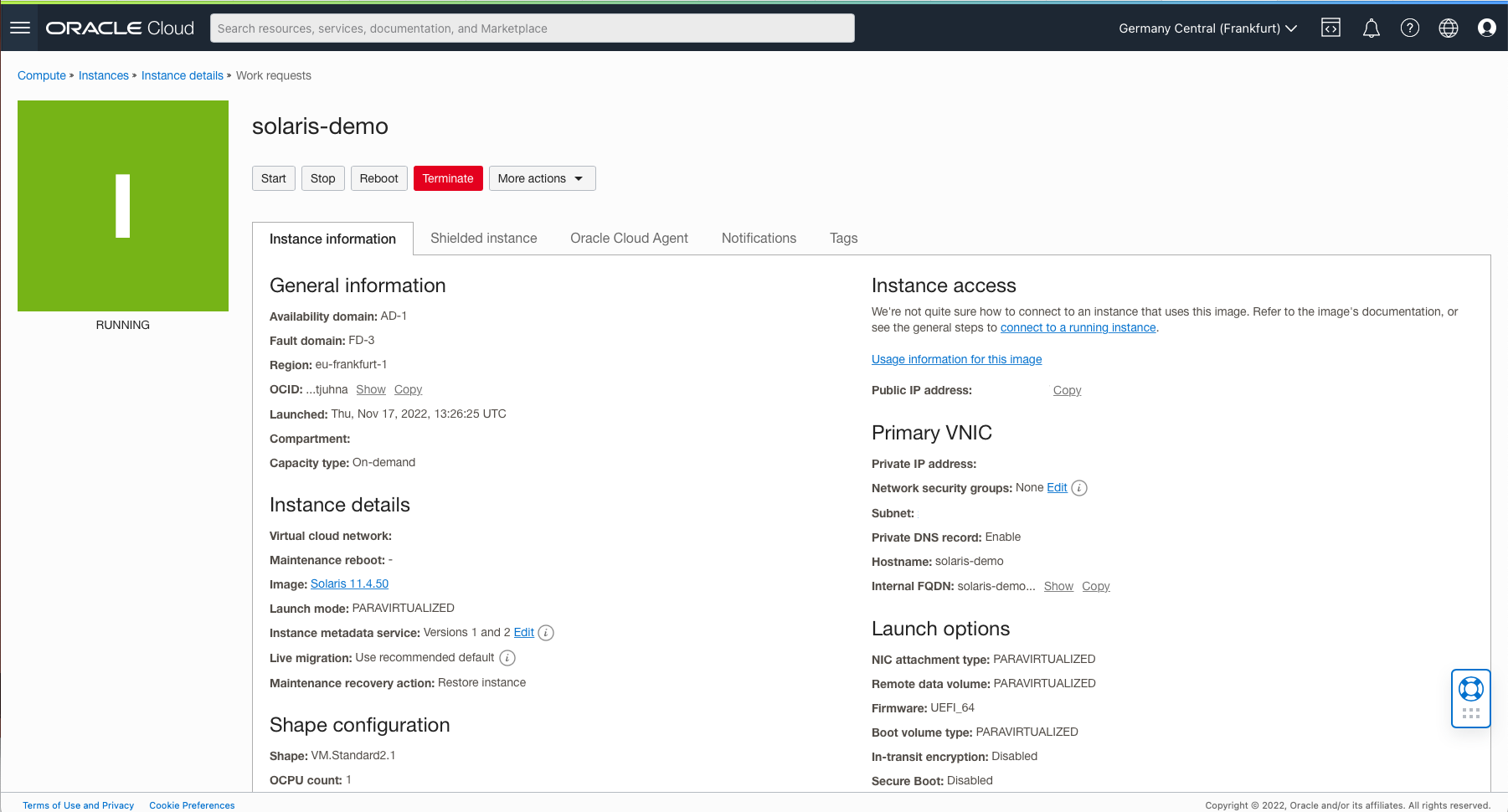Click the 'Work requests' breadcrumb text
This screenshot has height=812, width=1508.
(274, 75)
